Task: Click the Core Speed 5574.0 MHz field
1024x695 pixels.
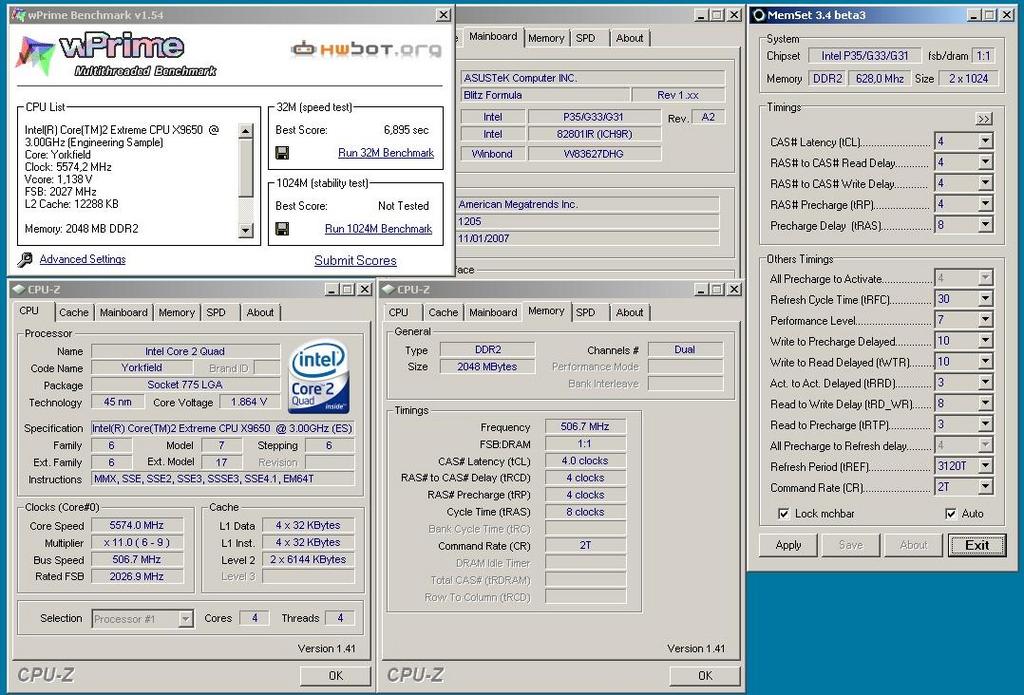Action: (137, 525)
